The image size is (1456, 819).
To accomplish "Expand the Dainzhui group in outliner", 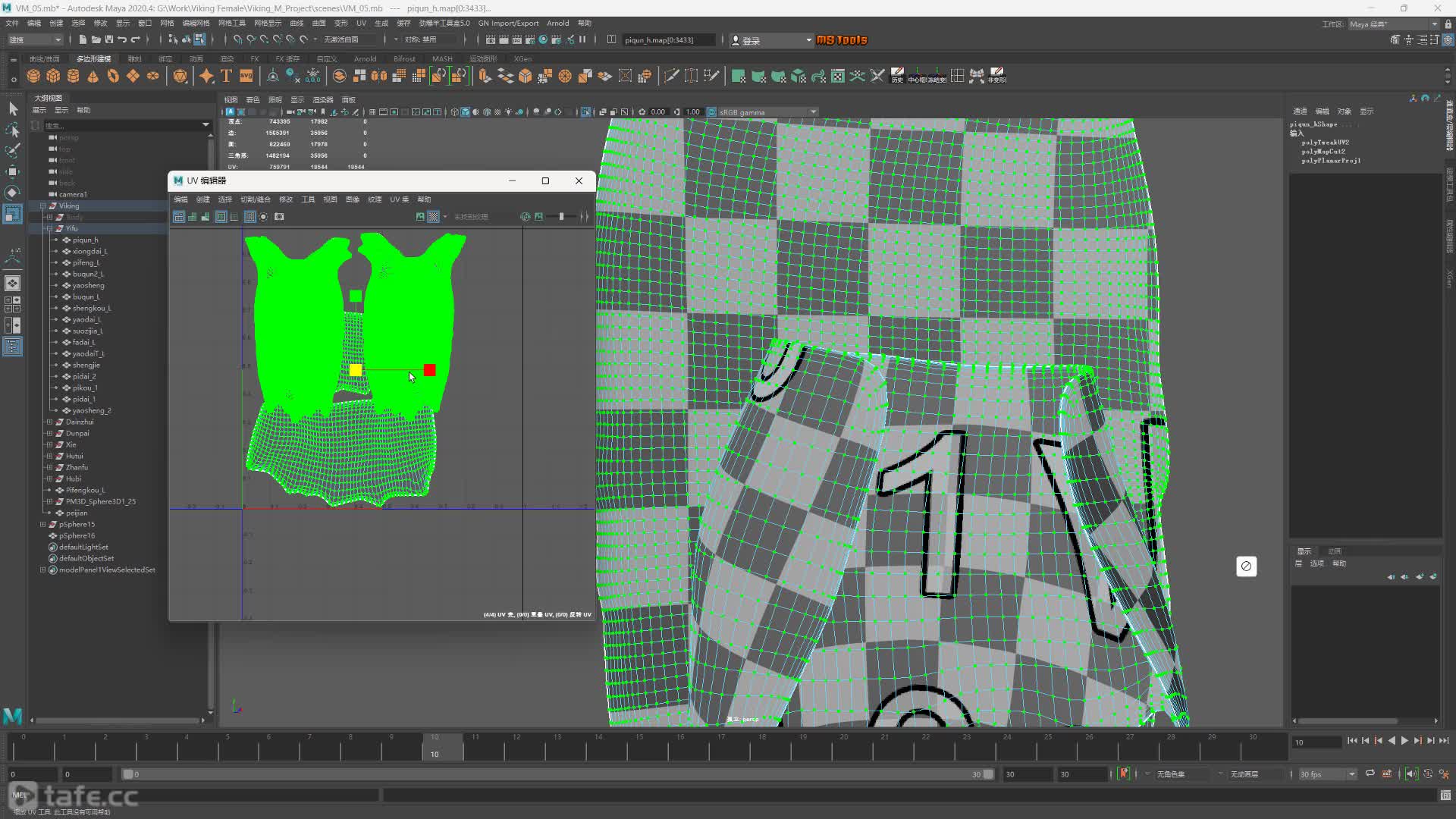I will [49, 422].
